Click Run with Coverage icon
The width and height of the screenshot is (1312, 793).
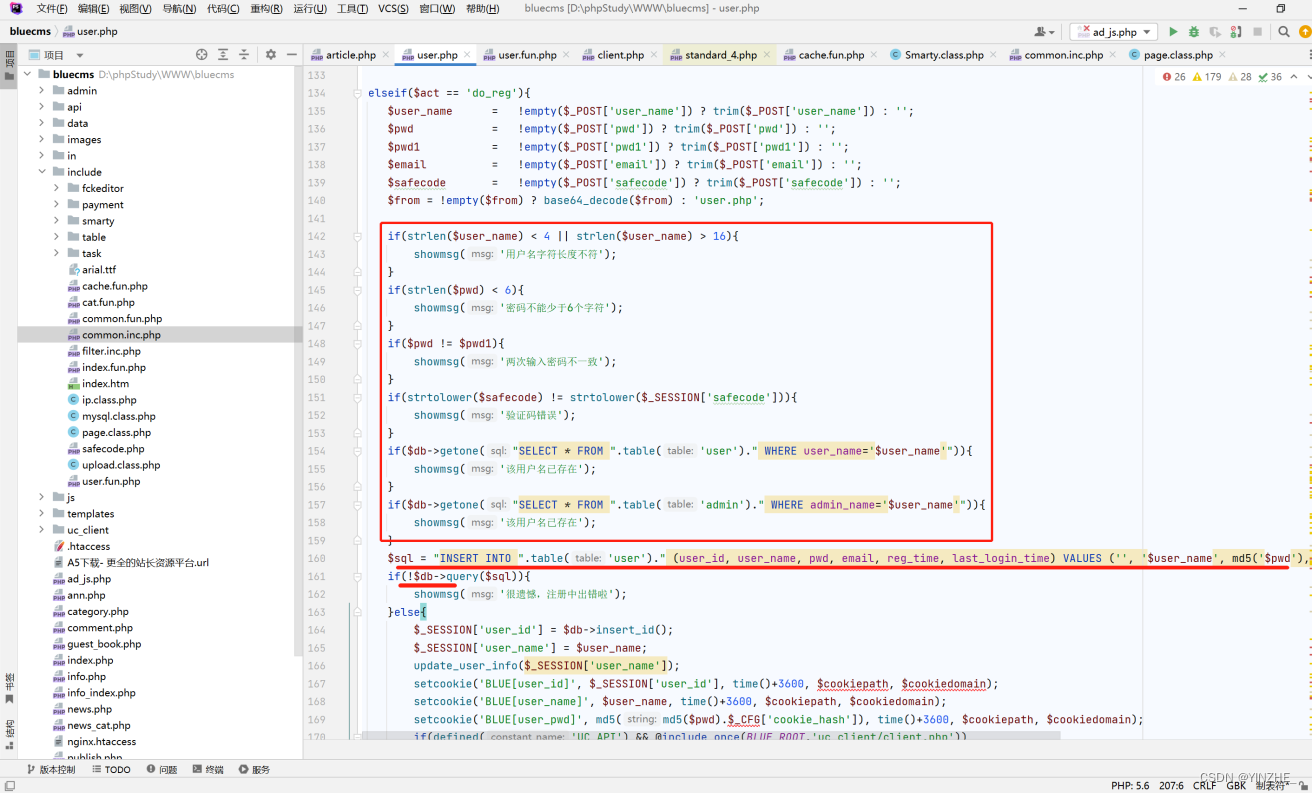coord(1214,32)
